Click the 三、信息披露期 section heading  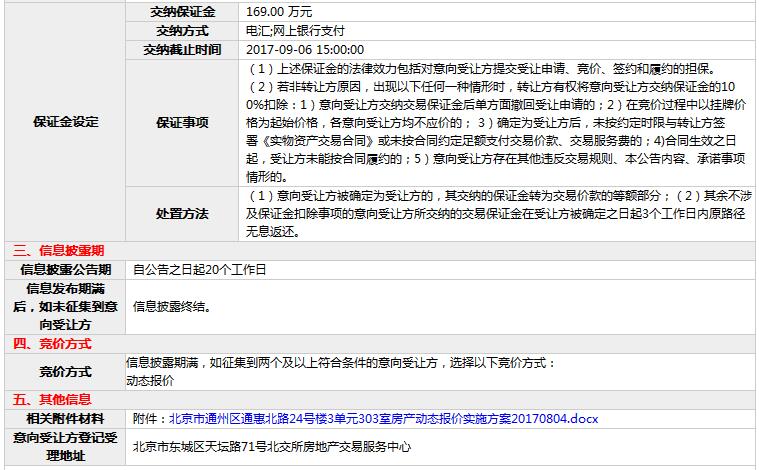pos(58,250)
